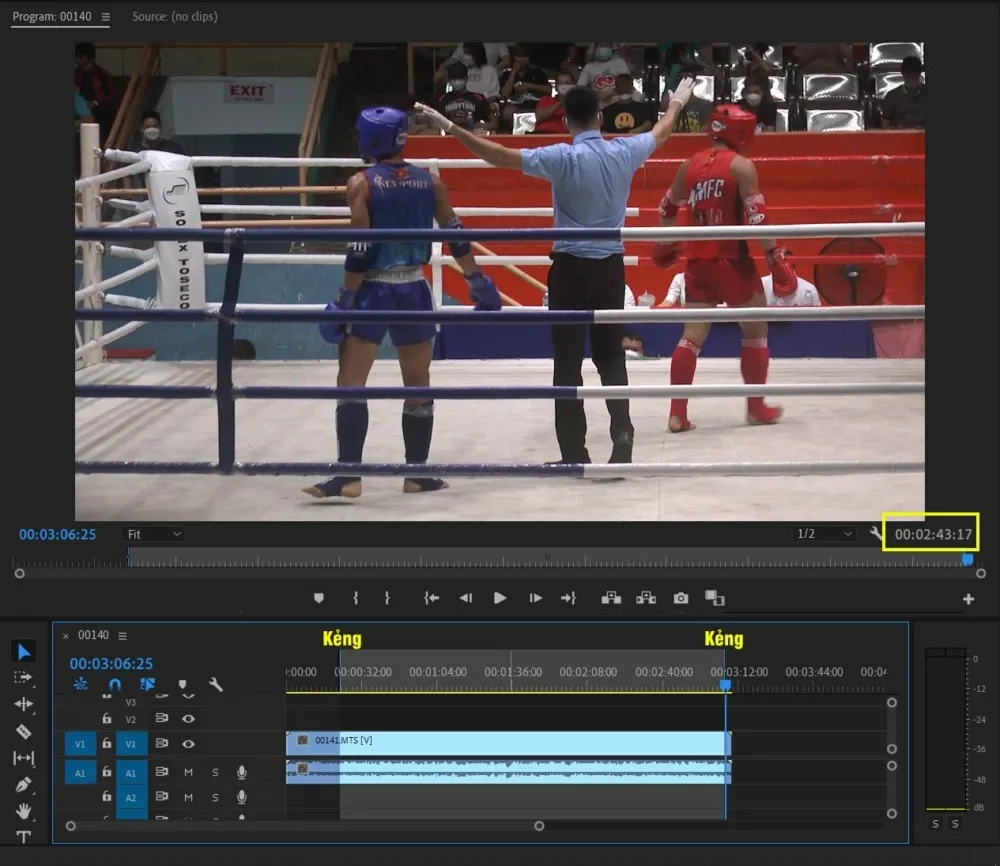Play the program monitor video
The image size is (1000, 866).
pos(500,598)
